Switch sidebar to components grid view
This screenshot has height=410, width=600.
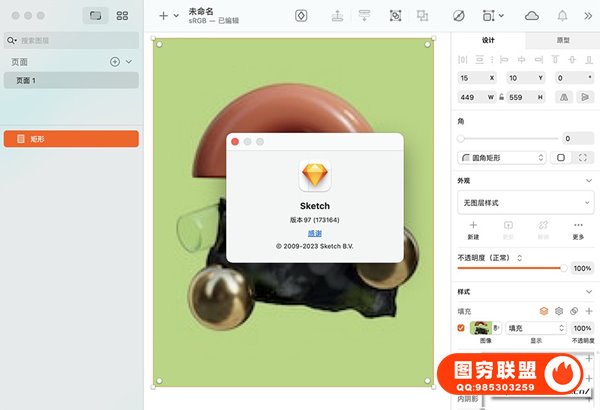(x=122, y=16)
